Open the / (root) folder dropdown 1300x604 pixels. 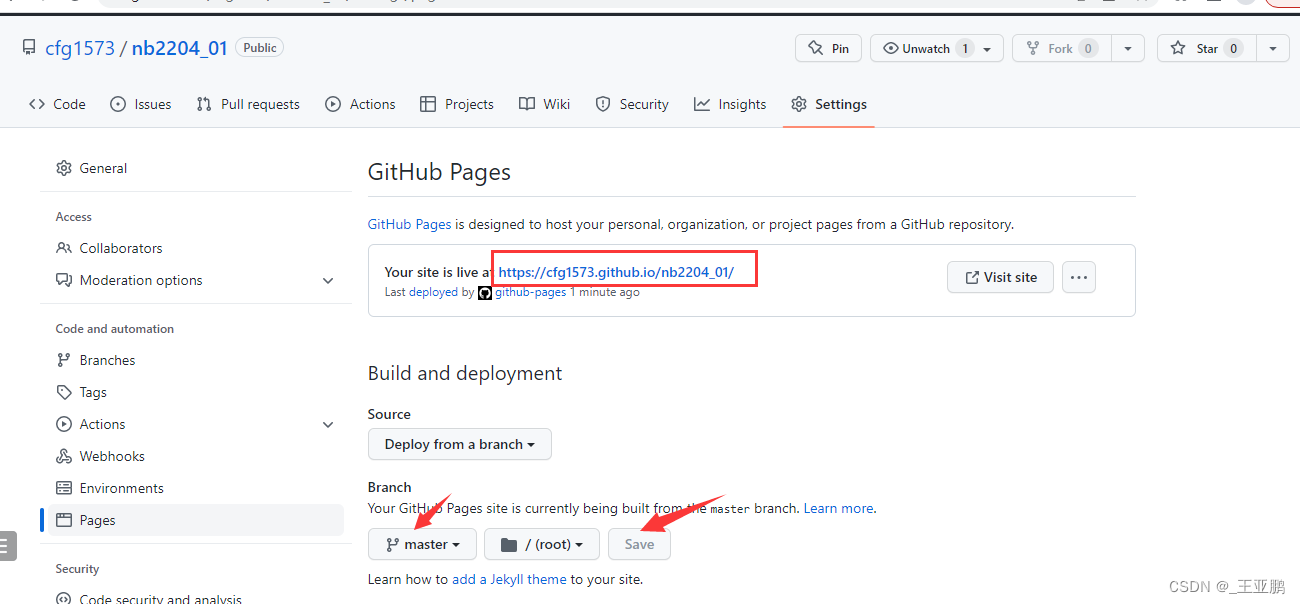tap(542, 544)
